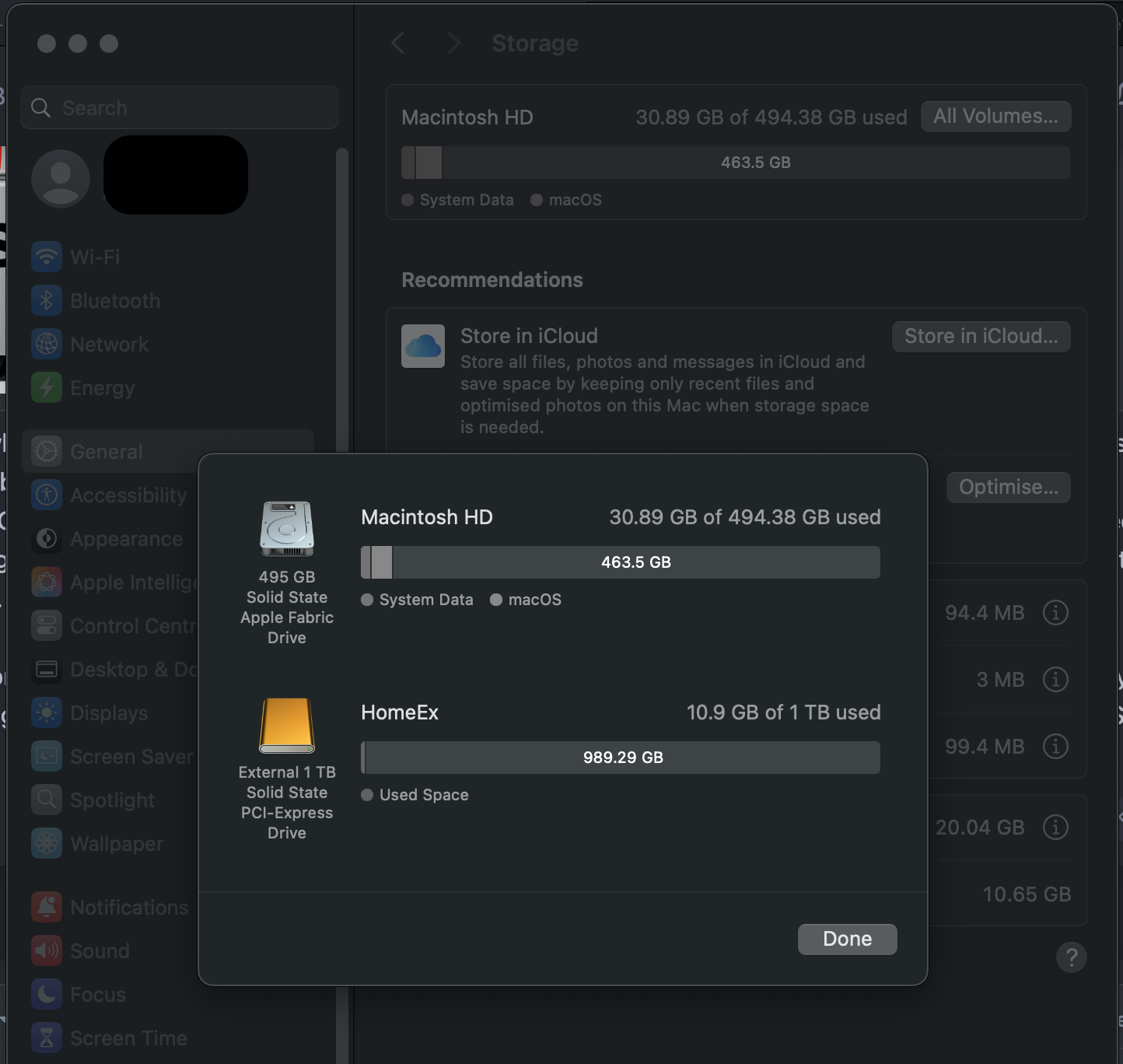Image resolution: width=1123 pixels, height=1064 pixels.
Task: Click the Optimise… button
Action: pos(1008,488)
